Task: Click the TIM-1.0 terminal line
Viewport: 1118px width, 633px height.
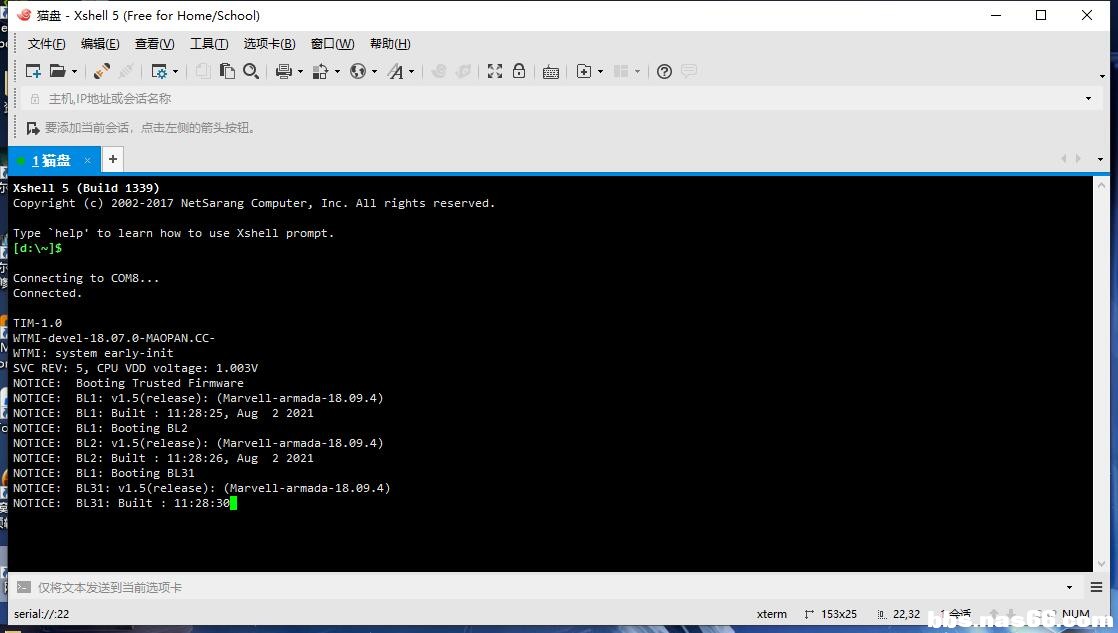Action: (x=37, y=323)
